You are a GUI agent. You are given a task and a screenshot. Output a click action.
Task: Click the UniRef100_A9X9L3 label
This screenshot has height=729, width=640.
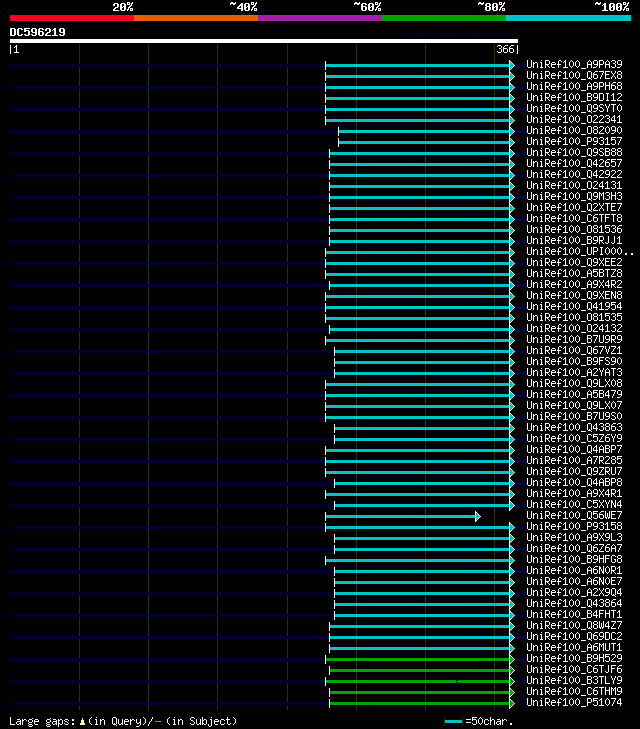click(x=574, y=537)
